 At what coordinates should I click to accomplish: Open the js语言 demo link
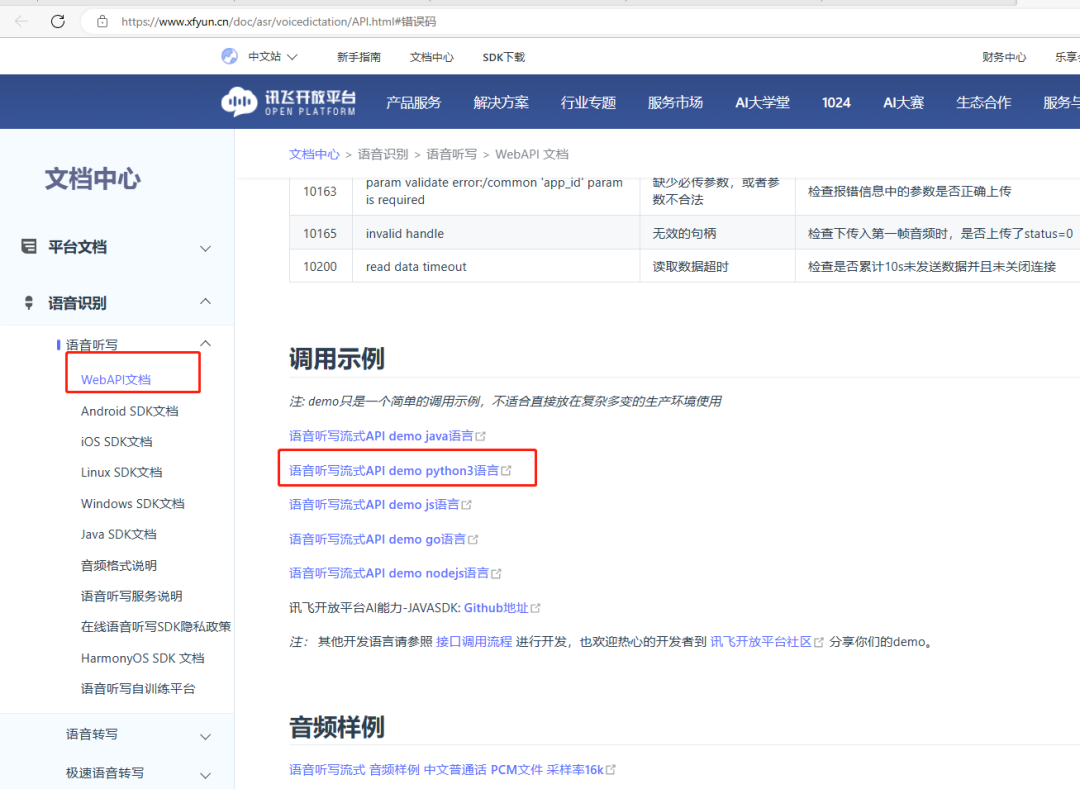(374, 505)
